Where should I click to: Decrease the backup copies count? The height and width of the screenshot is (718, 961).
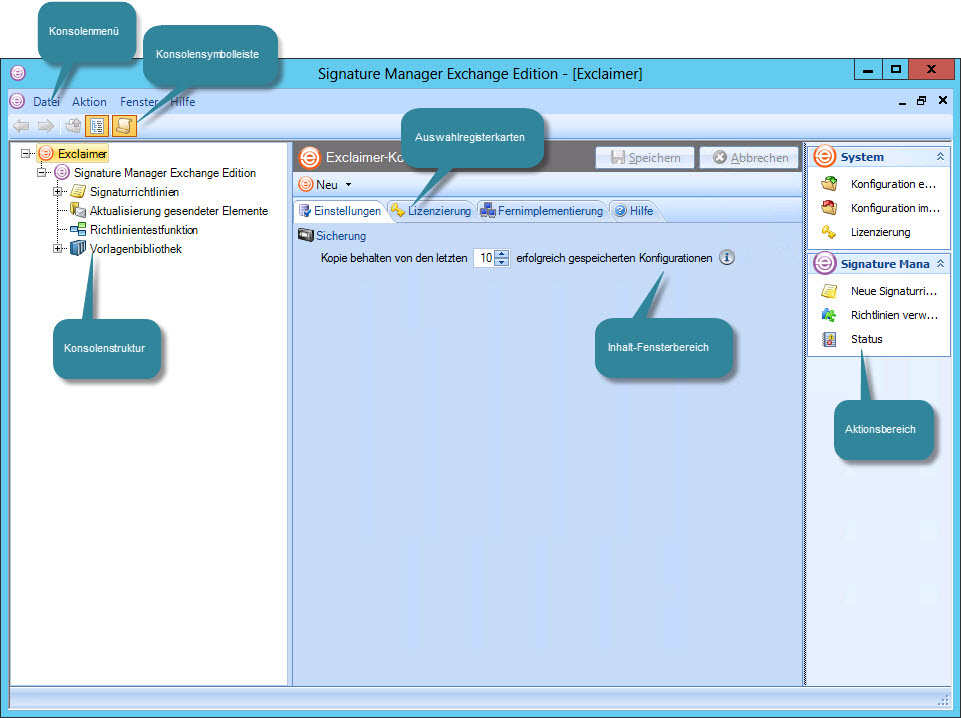point(501,262)
